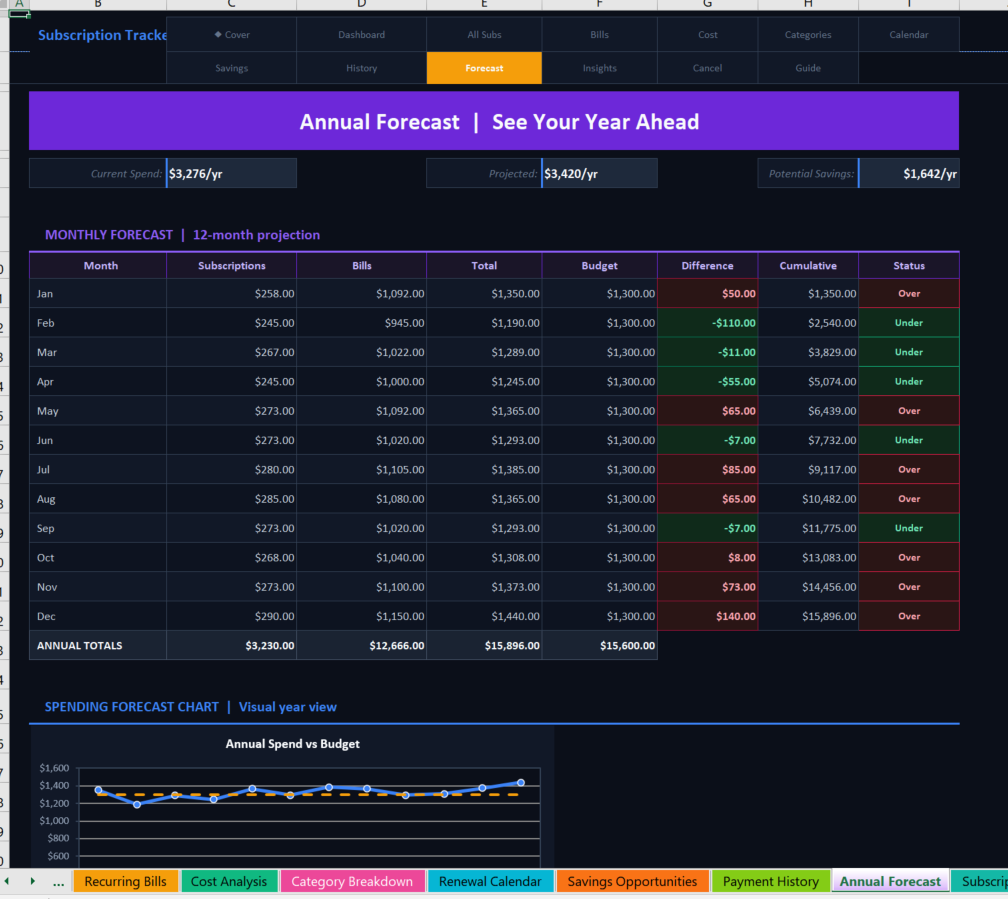Select Jan subscriptions value $258.00
Screen dimensions: 1008x899
pyautogui.click(x=231, y=293)
